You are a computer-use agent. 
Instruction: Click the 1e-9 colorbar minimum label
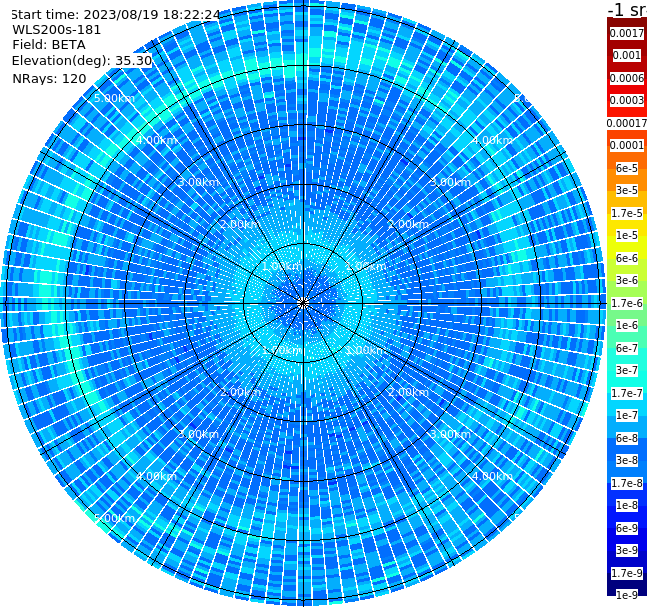pyautogui.click(x=627, y=595)
